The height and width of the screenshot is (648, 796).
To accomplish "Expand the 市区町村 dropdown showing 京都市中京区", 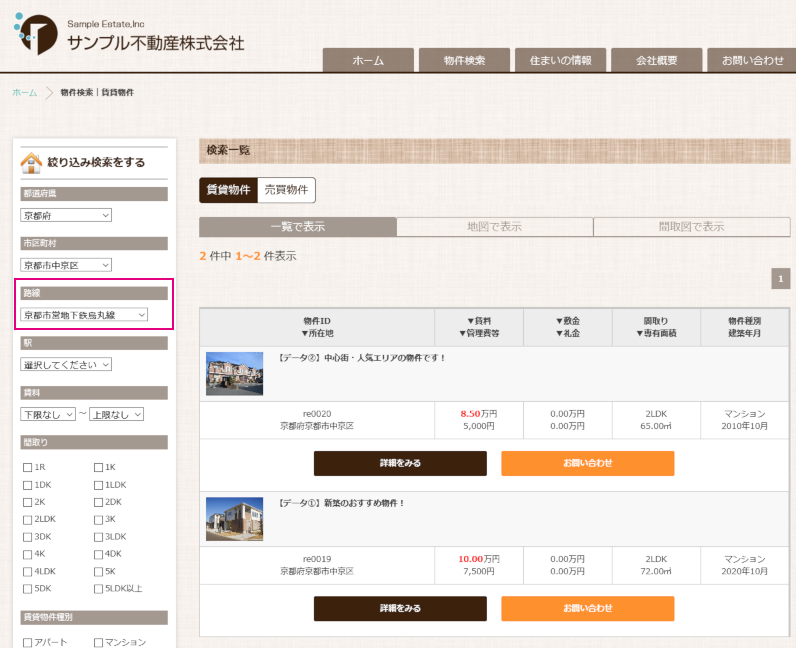I will pyautogui.click(x=66, y=265).
